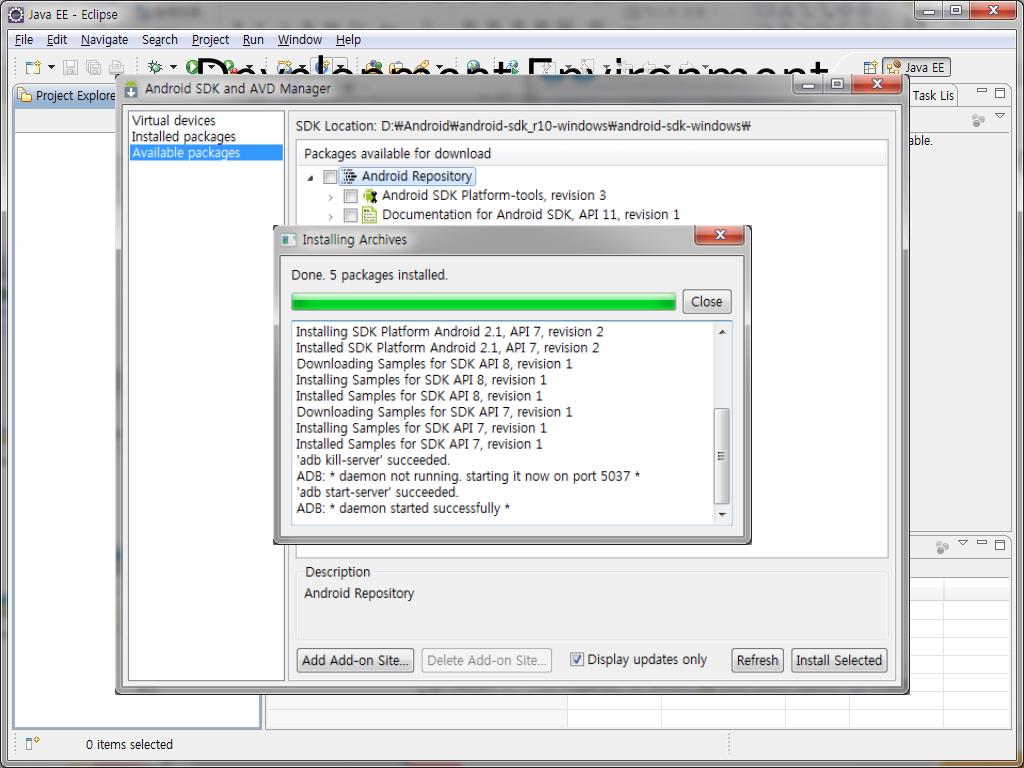The width and height of the screenshot is (1024, 768).
Task: Click the Install Selected button
Action: click(839, 660)
